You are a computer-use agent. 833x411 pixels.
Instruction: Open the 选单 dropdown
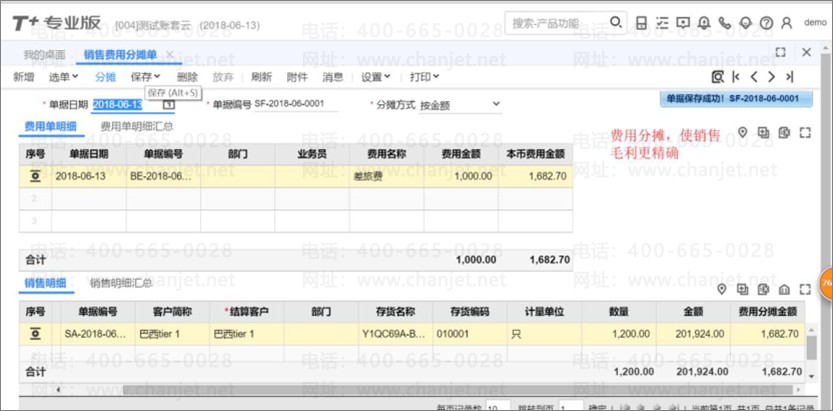pos(64,77)
